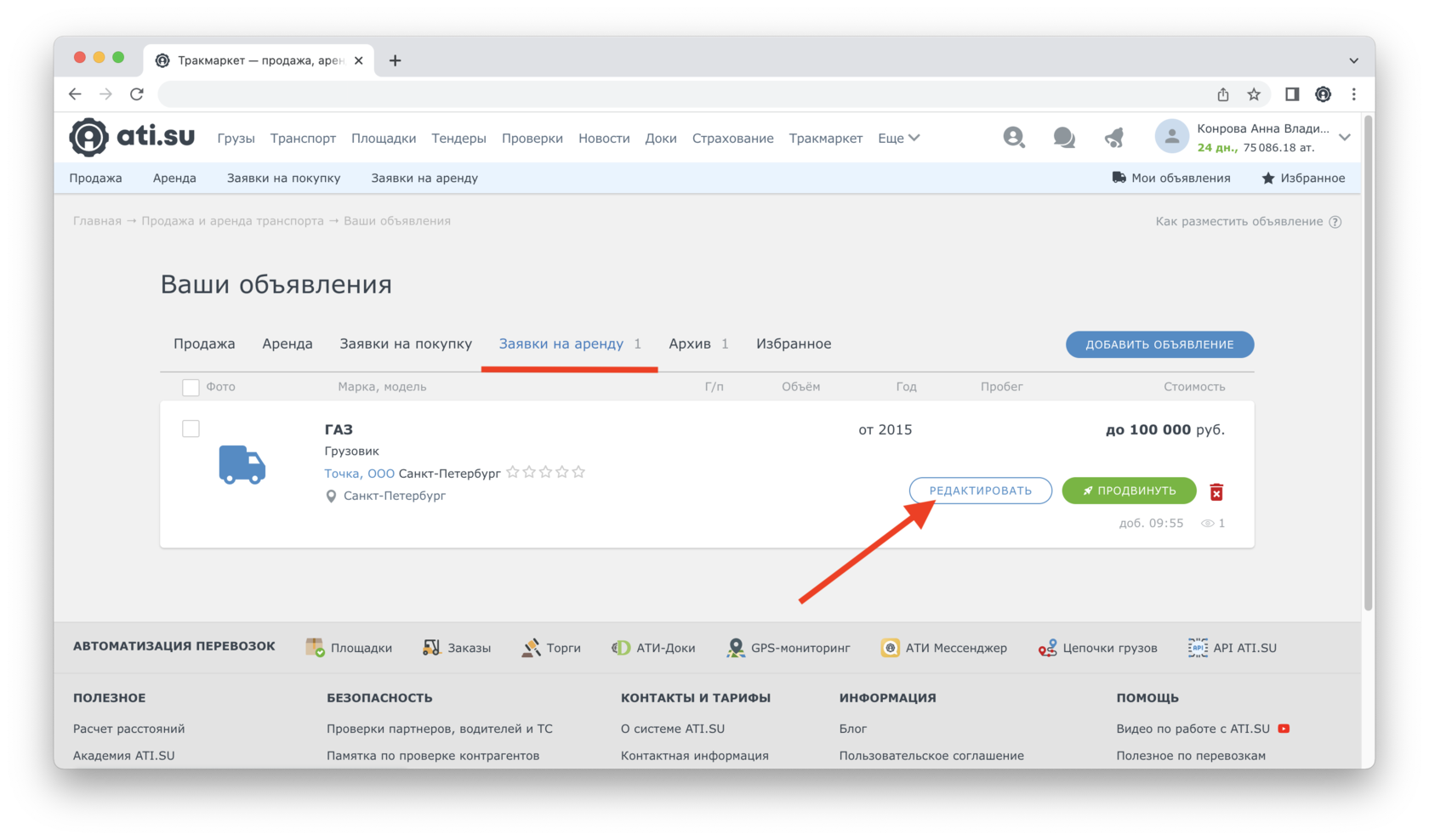1429x840 pixels.
Task: Click the browser forward arrow
Action: pos(105,94)
